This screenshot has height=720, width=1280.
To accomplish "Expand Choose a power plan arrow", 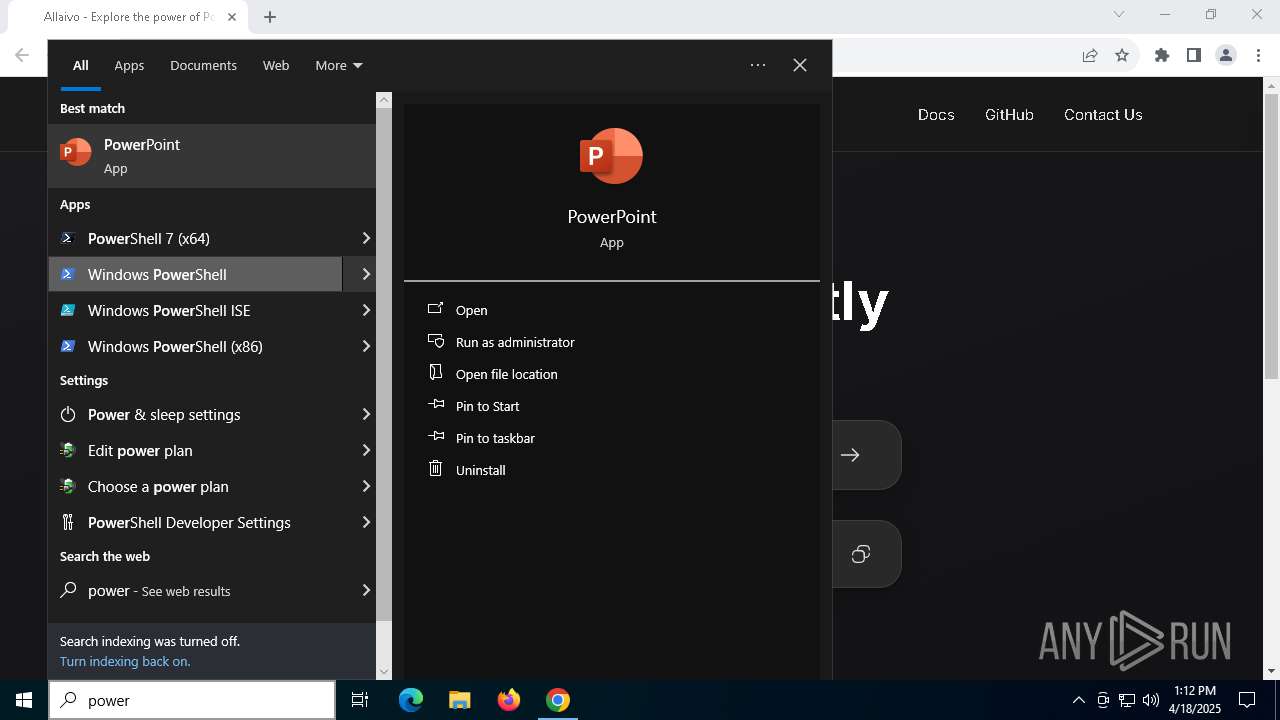I will [x=365, y=486].
